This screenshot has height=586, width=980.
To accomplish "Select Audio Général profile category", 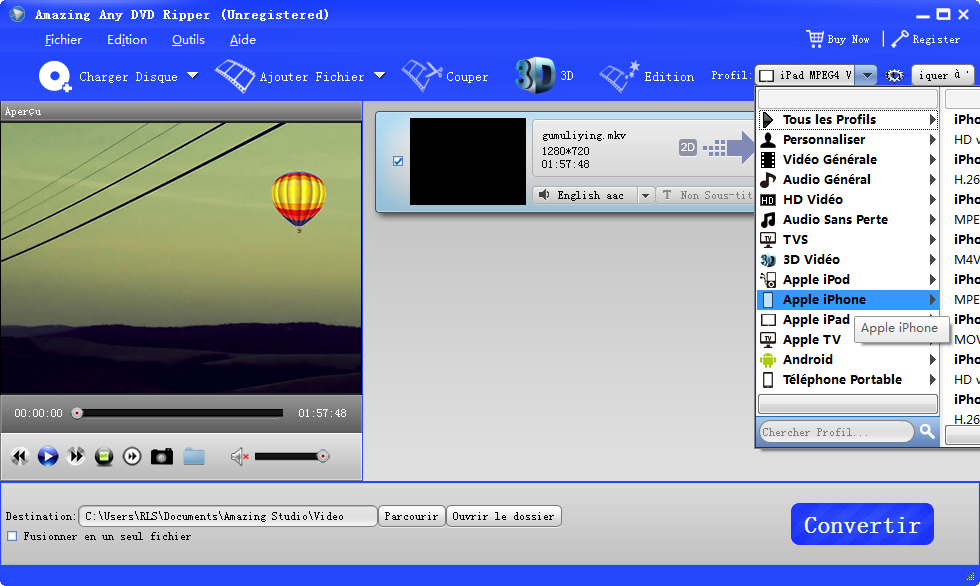I will 848,179.
